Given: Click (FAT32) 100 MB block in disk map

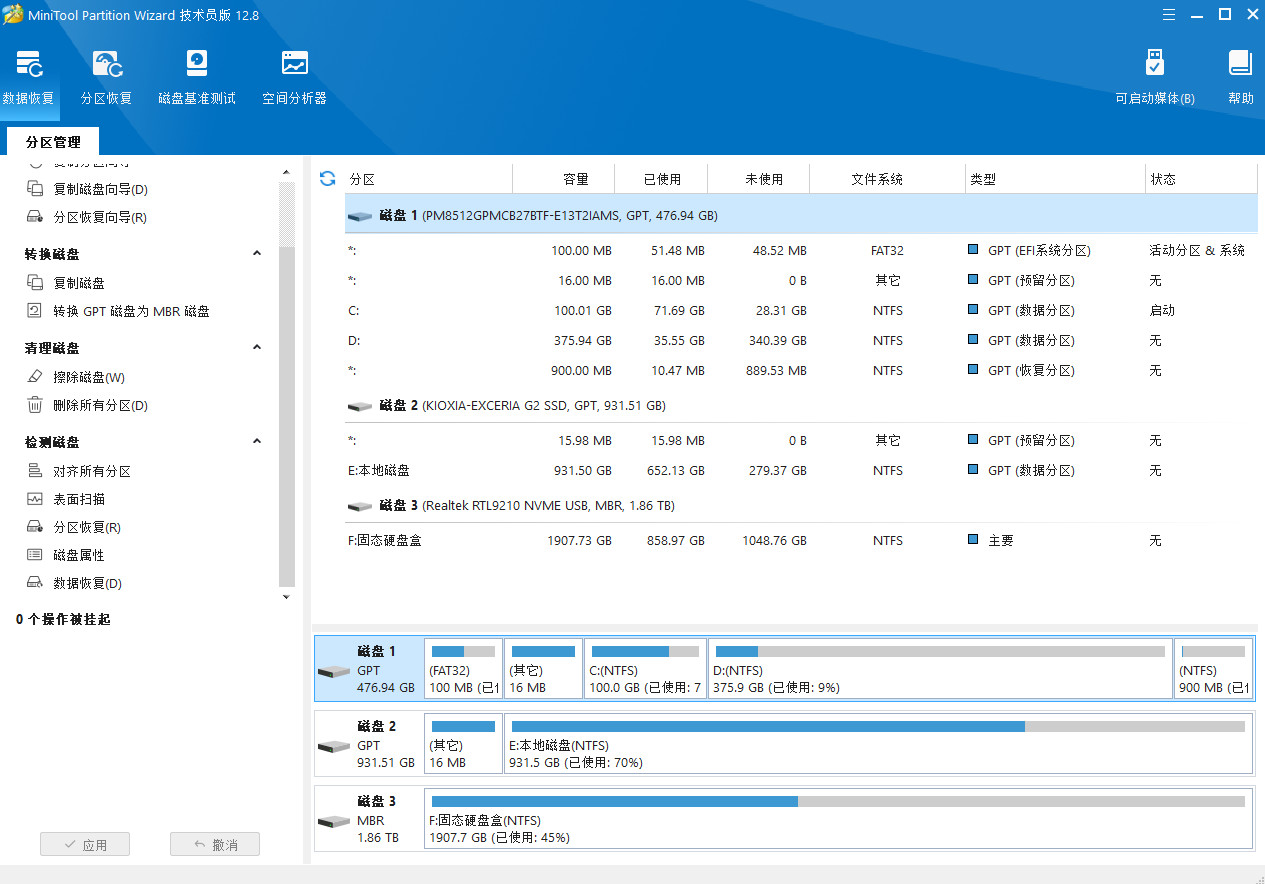Looking at the screenshot, I should 463,668.
